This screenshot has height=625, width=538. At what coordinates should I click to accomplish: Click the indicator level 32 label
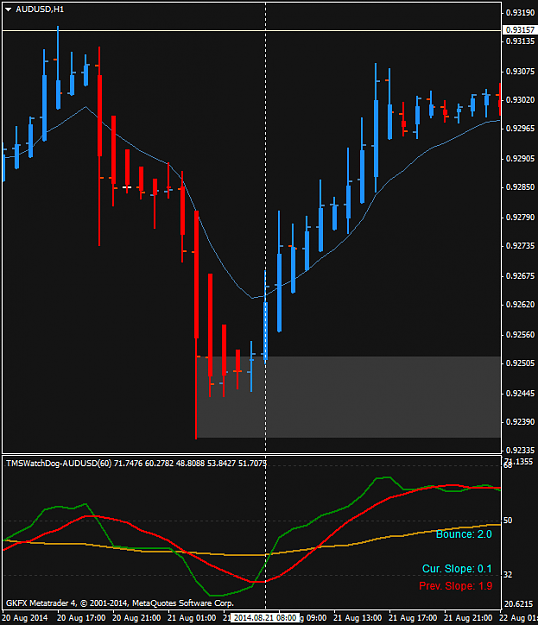click(x=508, y=575)
